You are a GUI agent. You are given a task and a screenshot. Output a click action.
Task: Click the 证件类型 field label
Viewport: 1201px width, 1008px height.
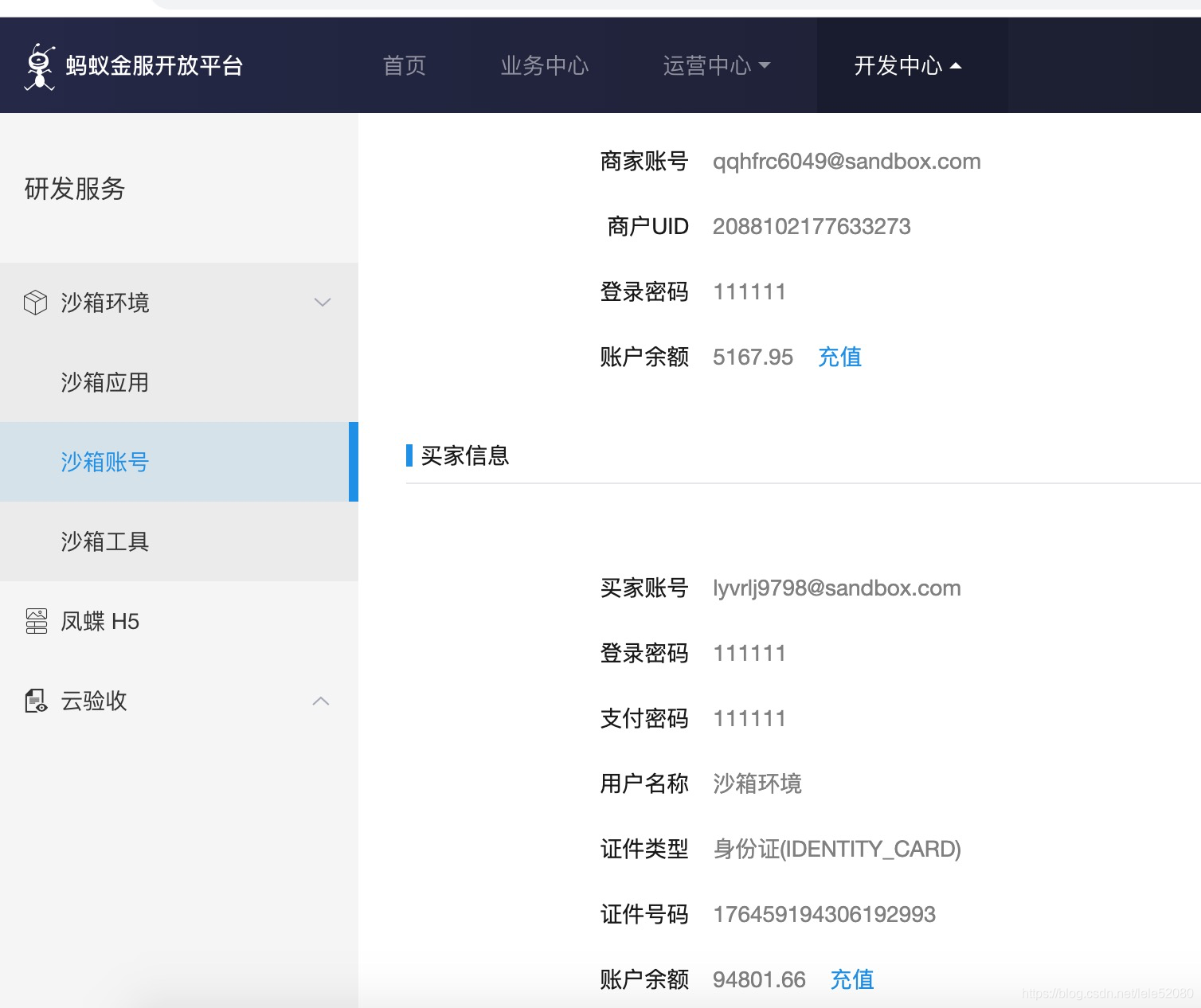644,849
